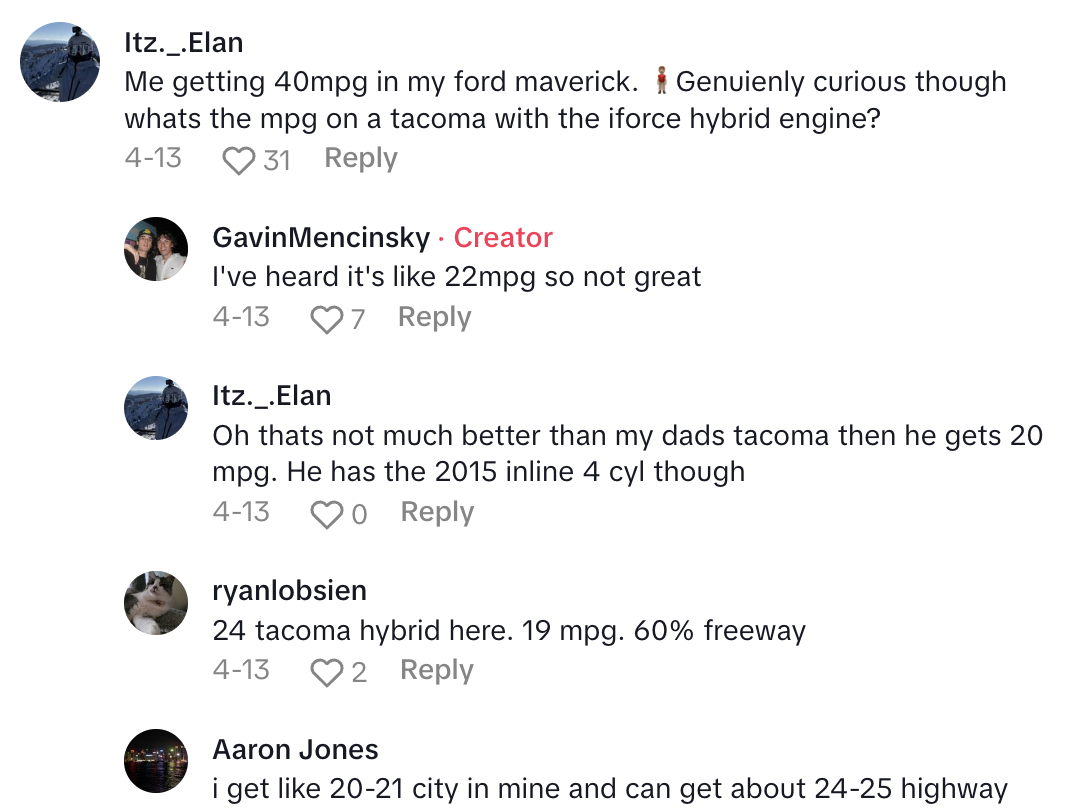The height and width of the screenshot is (812, 1084).
Task: Click Aaron Jones's avatar
Action: [156, 761]
